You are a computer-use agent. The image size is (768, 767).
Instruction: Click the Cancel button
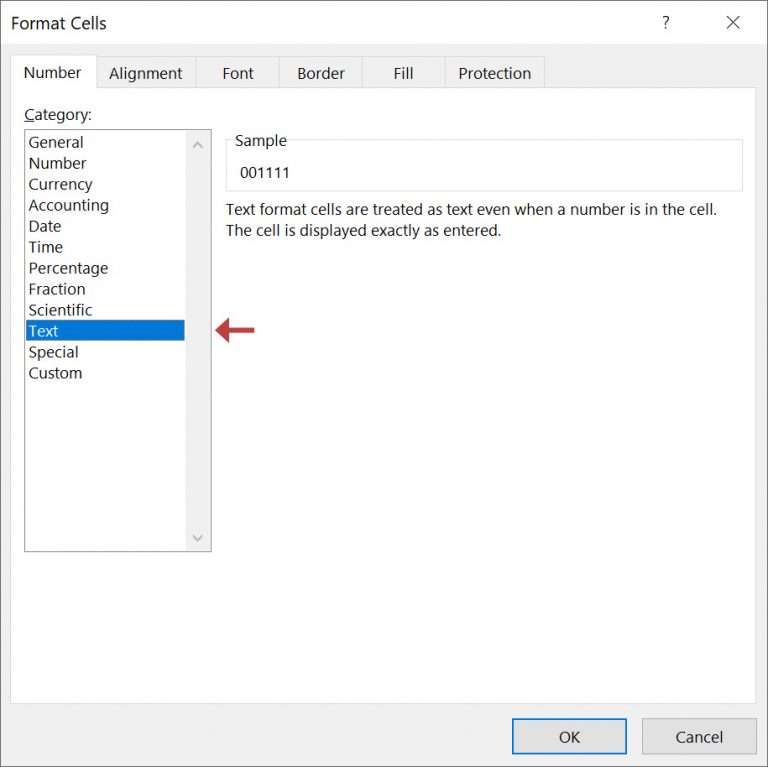click(698, 737)
